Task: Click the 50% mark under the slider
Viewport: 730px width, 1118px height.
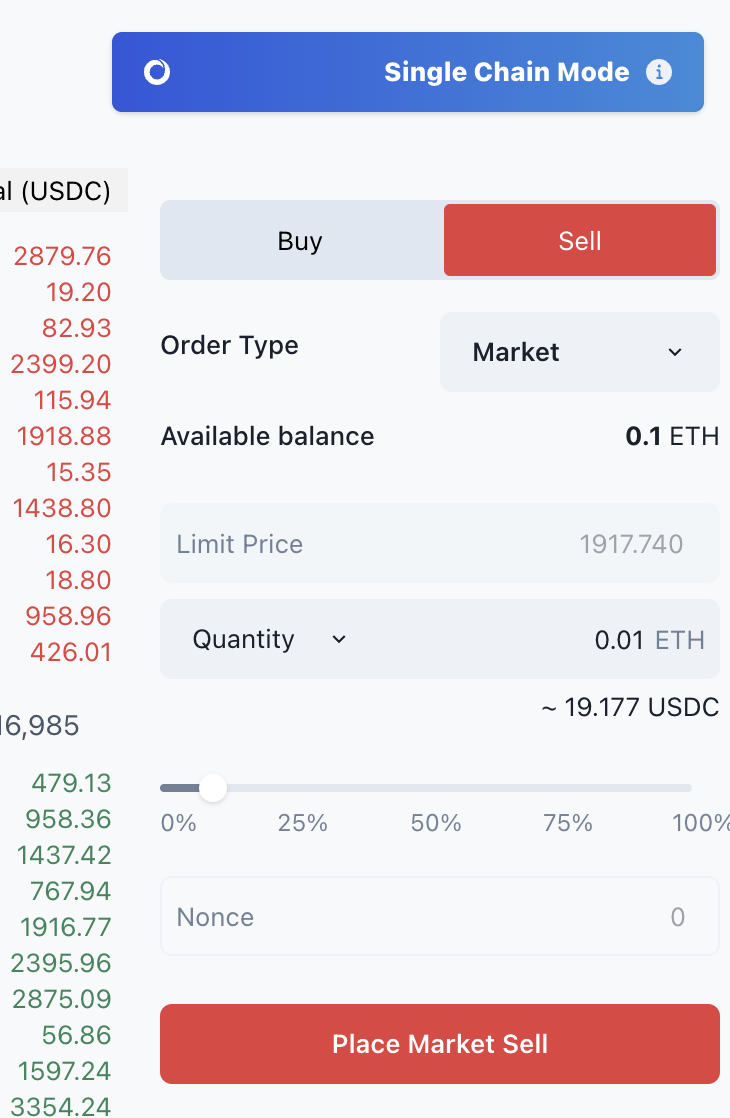Action: [x=436, y=824]
